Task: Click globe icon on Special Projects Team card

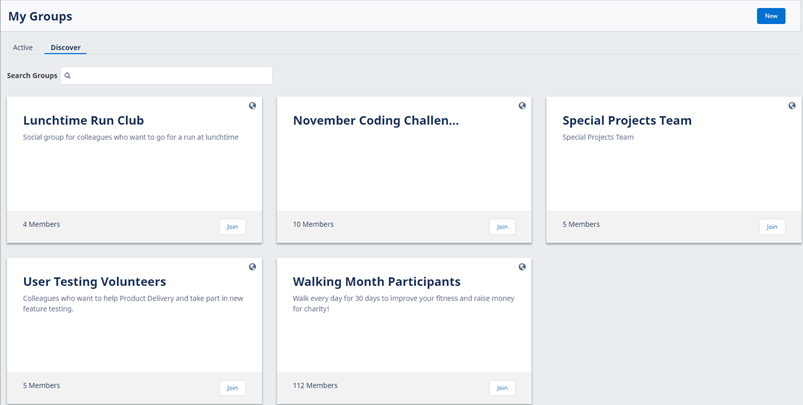Action: (792, 106)
